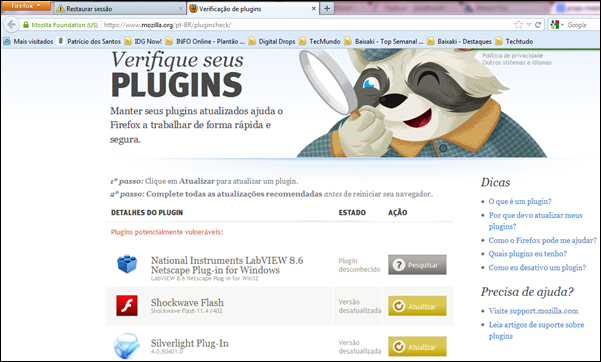This screenshot has width=601, height=362.
Task: Open a new tab with plus button
Action: [x=327, y=8]
